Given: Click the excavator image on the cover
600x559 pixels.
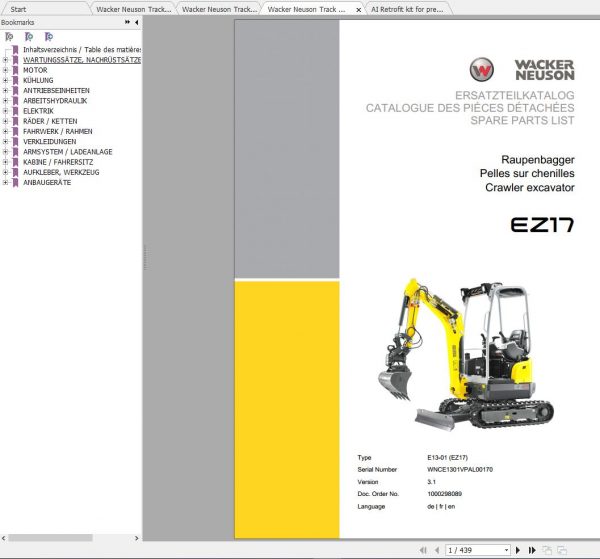Looking at the screenshot, I should [x=466, y=354].
